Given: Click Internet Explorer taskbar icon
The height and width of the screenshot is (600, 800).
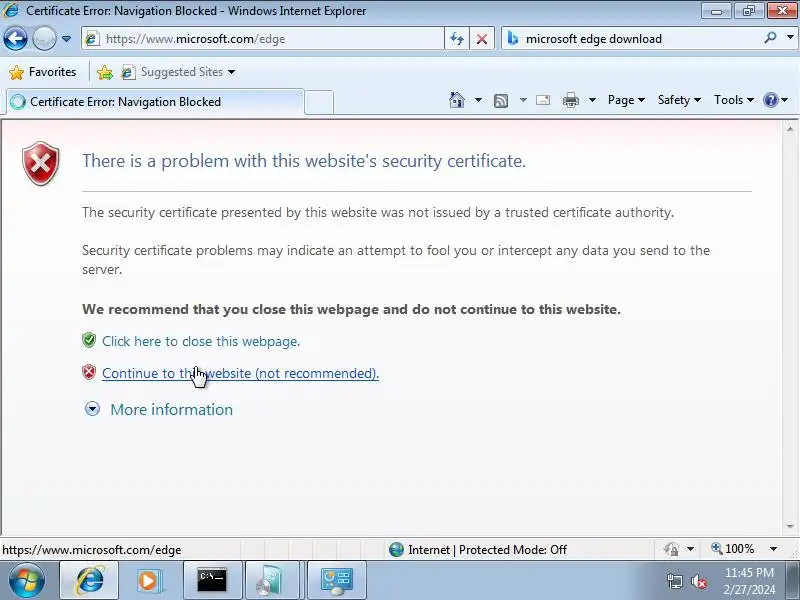Looking at the screenshot, I should (x=89, y=580).
